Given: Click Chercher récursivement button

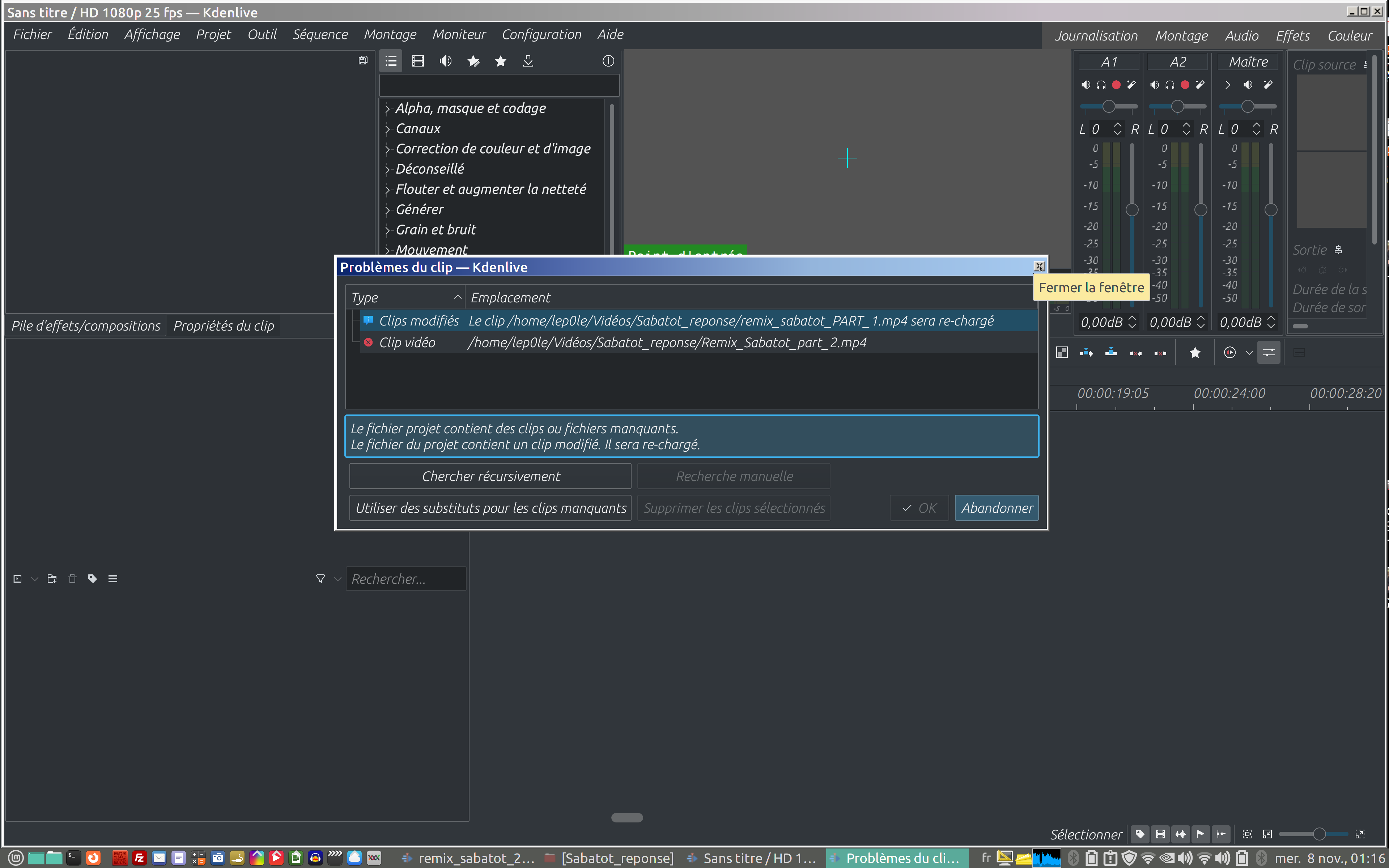Looking at the screenshot, I should [x=490, y=476].
